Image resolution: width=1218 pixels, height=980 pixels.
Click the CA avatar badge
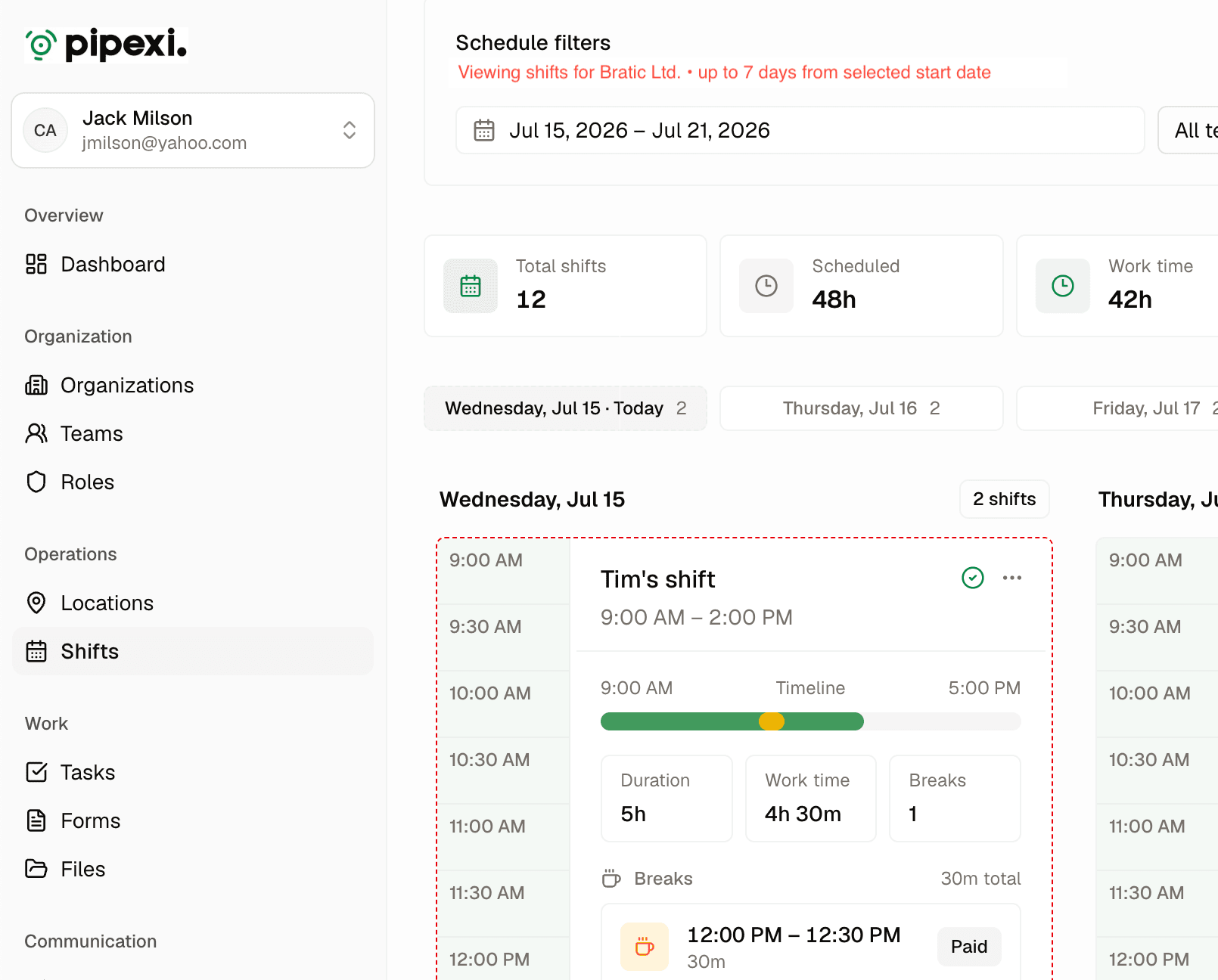pos(45,130)
